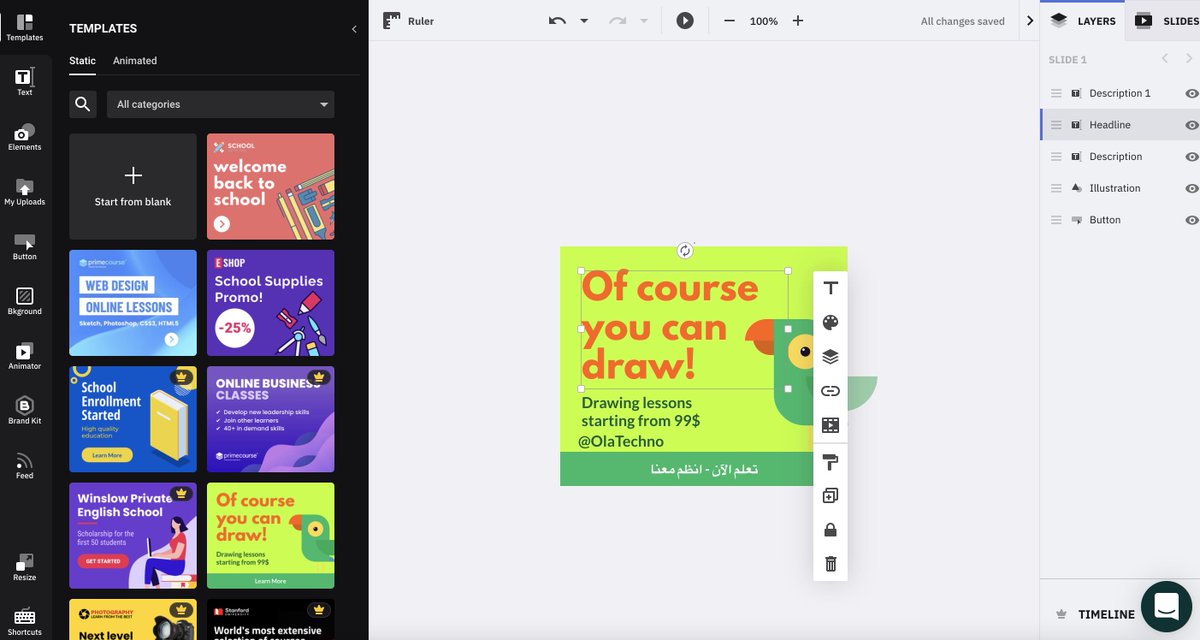Open the Bkground panel

24,301
